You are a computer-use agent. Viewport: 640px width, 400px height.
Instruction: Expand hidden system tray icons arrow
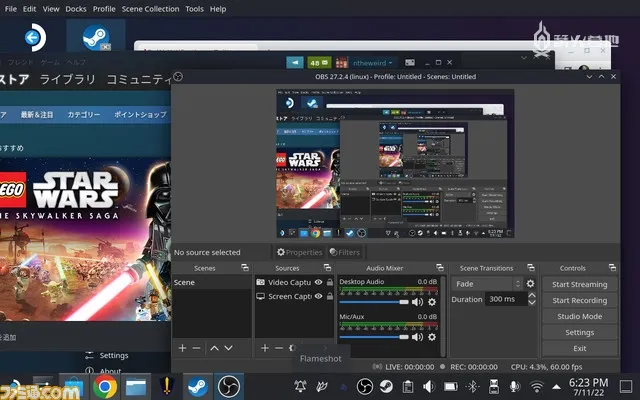[x=556, y=386]
